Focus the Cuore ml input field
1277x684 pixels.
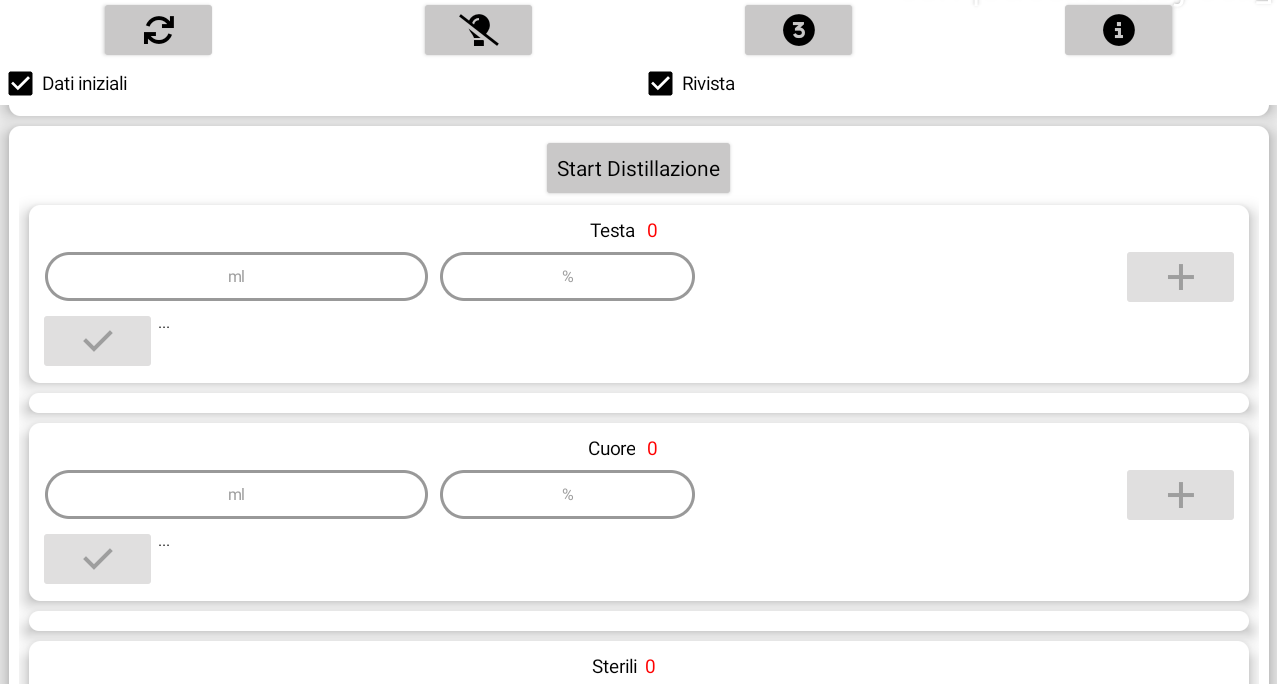[x=236, y=494]
